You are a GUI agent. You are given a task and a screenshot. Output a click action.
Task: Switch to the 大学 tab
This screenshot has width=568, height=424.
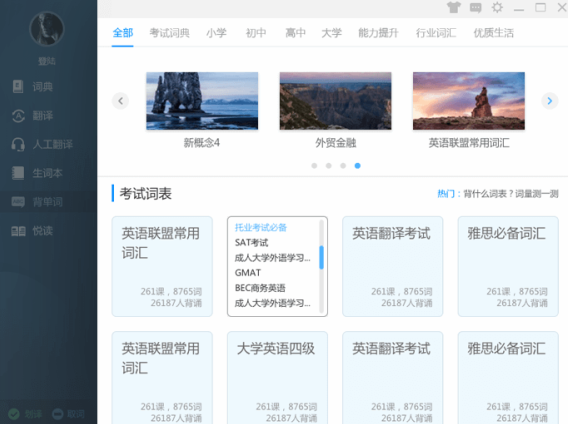(x=331, y=33)
